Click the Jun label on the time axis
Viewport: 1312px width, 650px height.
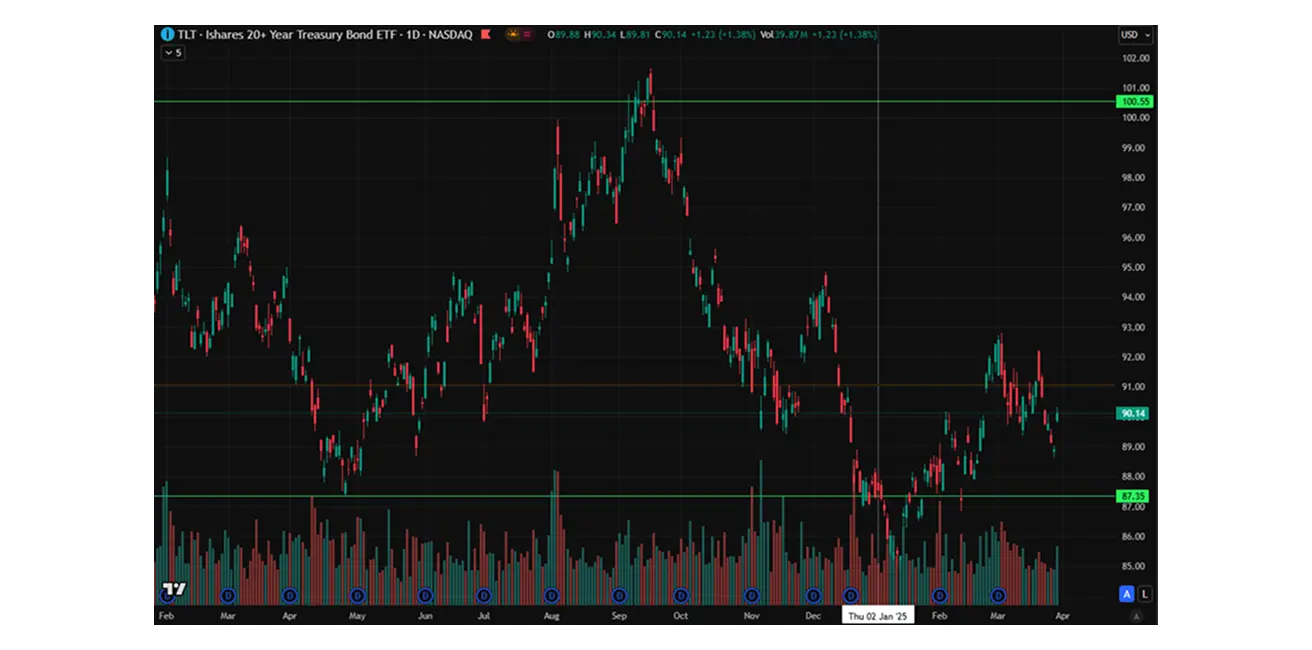[425, 617]
